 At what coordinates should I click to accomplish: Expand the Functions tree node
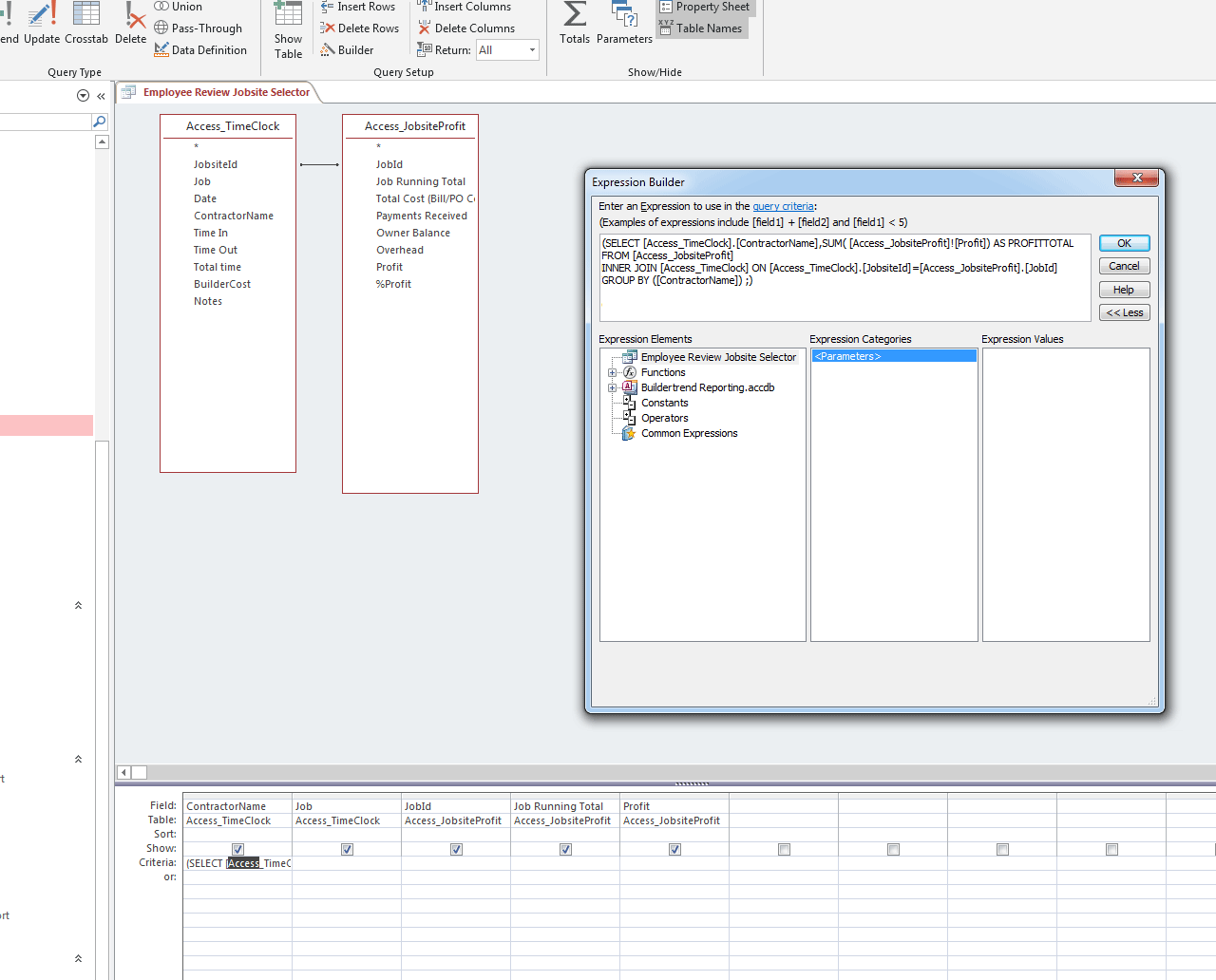point(613,373)
